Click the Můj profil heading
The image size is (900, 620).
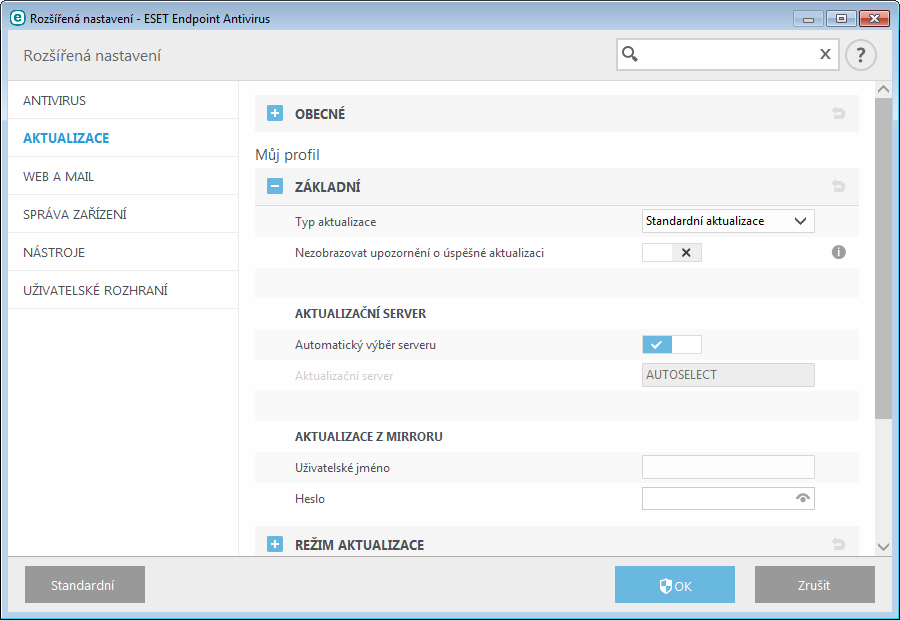(x=287, y=155)
